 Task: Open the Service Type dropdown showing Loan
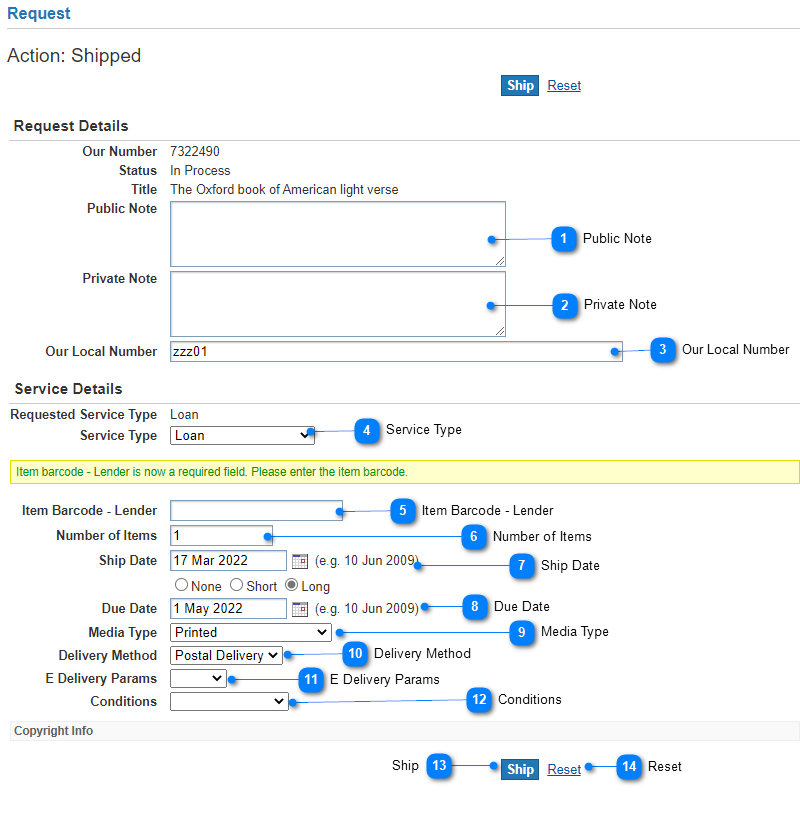point(242,436)
